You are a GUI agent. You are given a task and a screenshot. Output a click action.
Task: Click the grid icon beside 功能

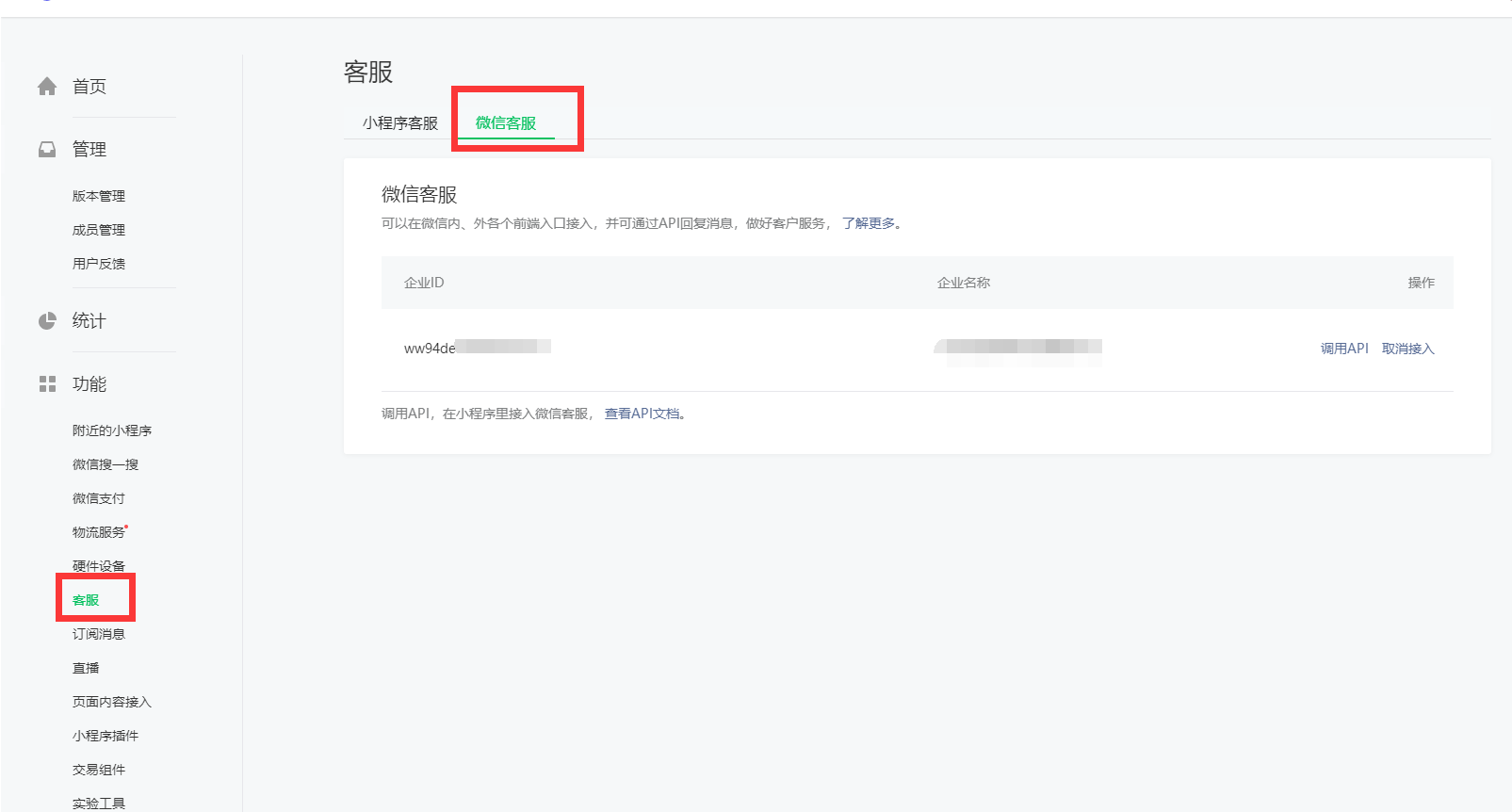(x=47, y=384)
